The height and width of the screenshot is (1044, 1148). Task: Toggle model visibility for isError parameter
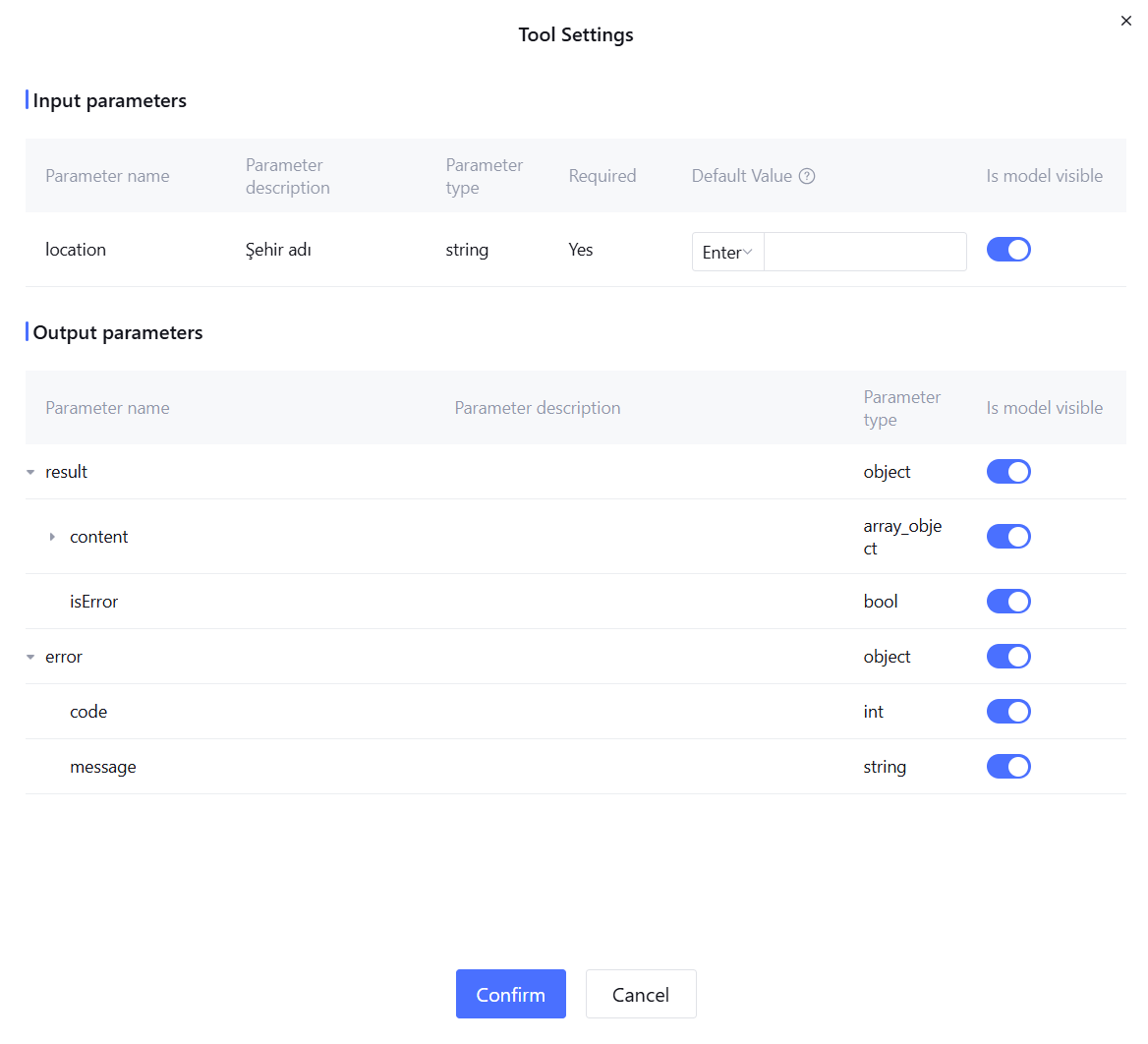pos(1008,602)
